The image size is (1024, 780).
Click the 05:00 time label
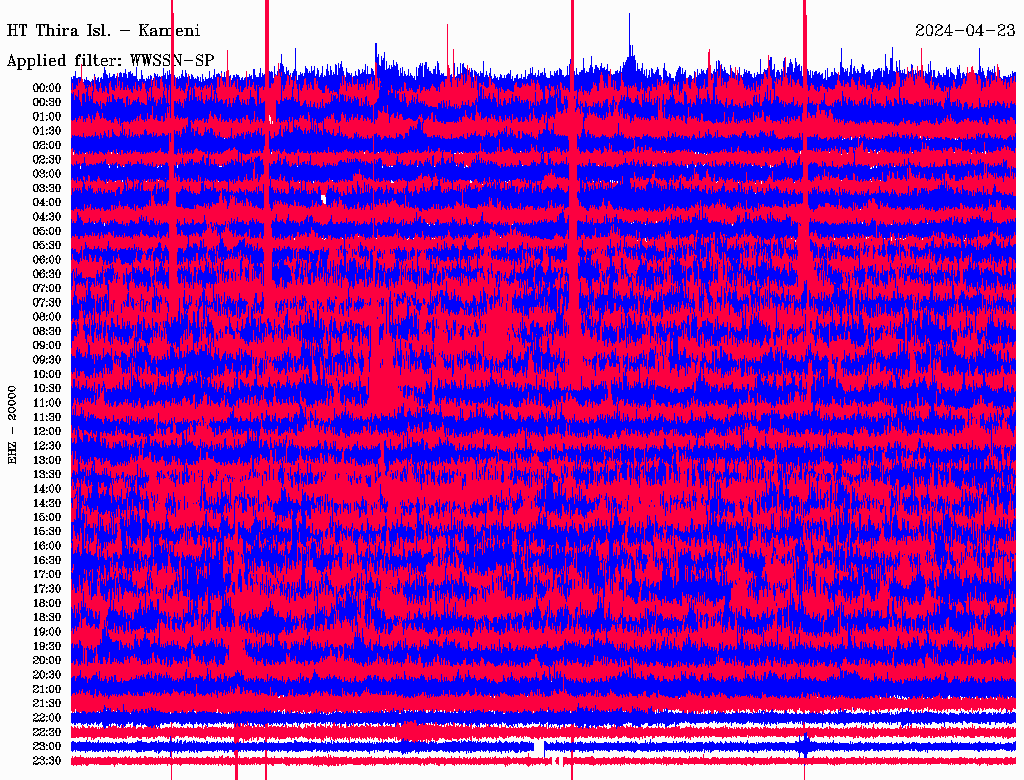(x=47, y=231)
